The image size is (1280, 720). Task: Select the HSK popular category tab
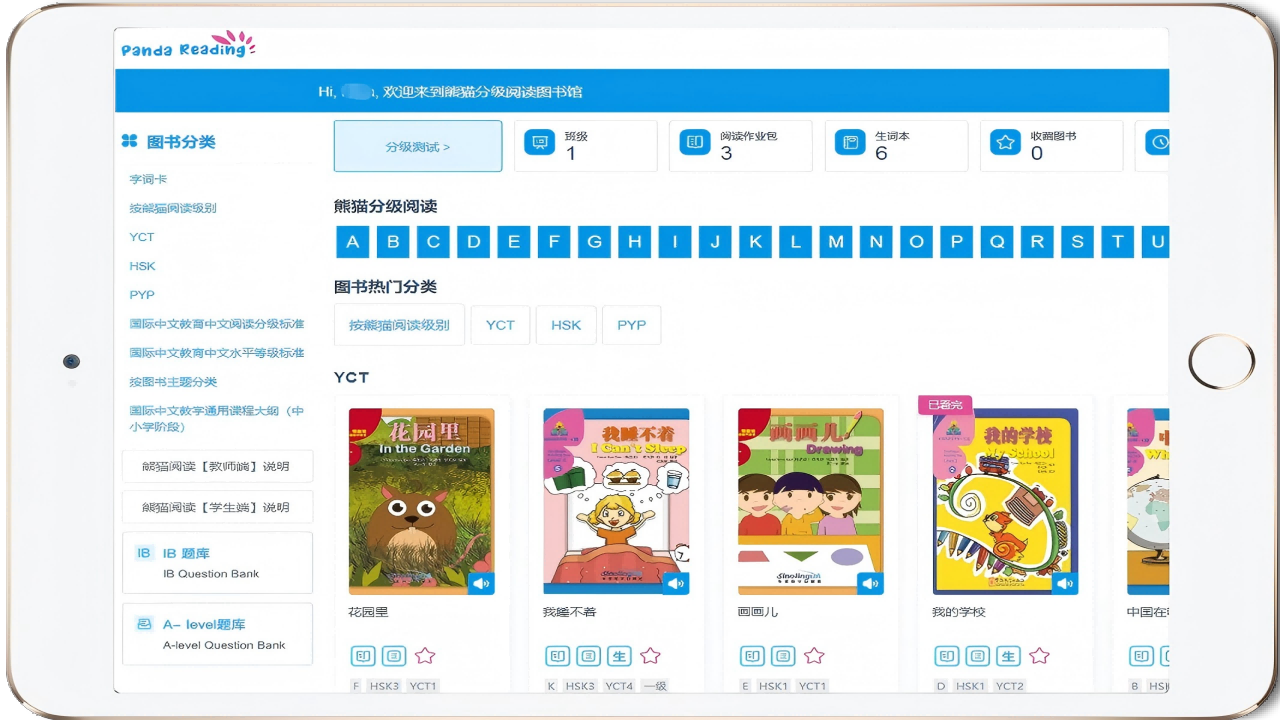click(566, 325)
